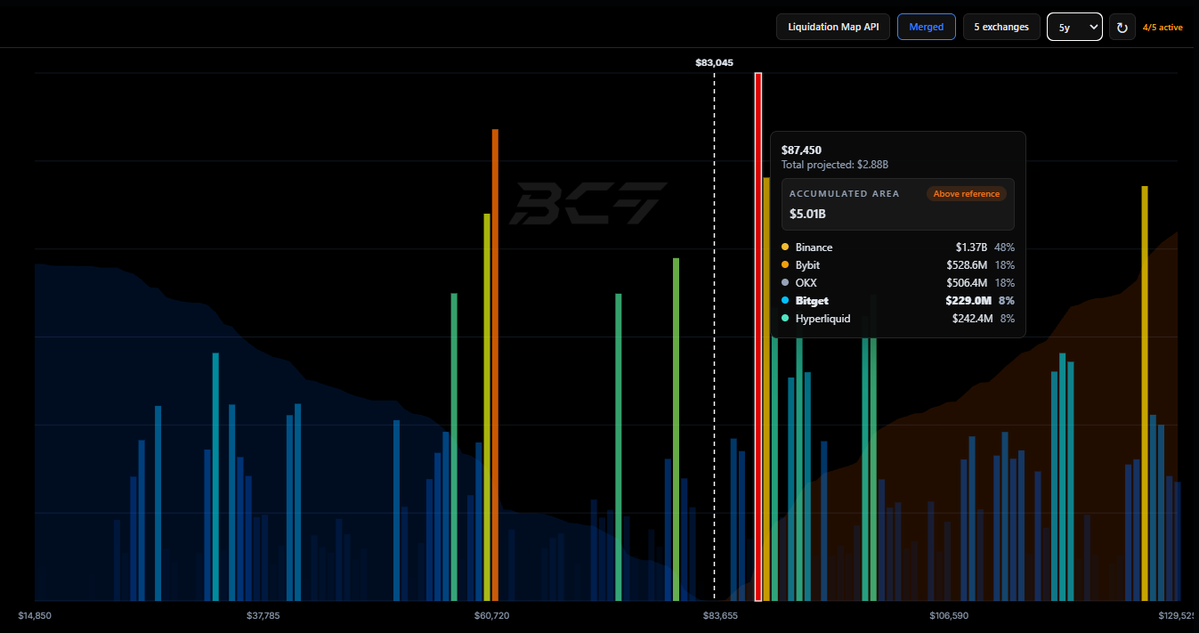This screenshot has width=1199, height=633.
Task: Click the $1.37B Binance value
Action: (x=971, y=248)
